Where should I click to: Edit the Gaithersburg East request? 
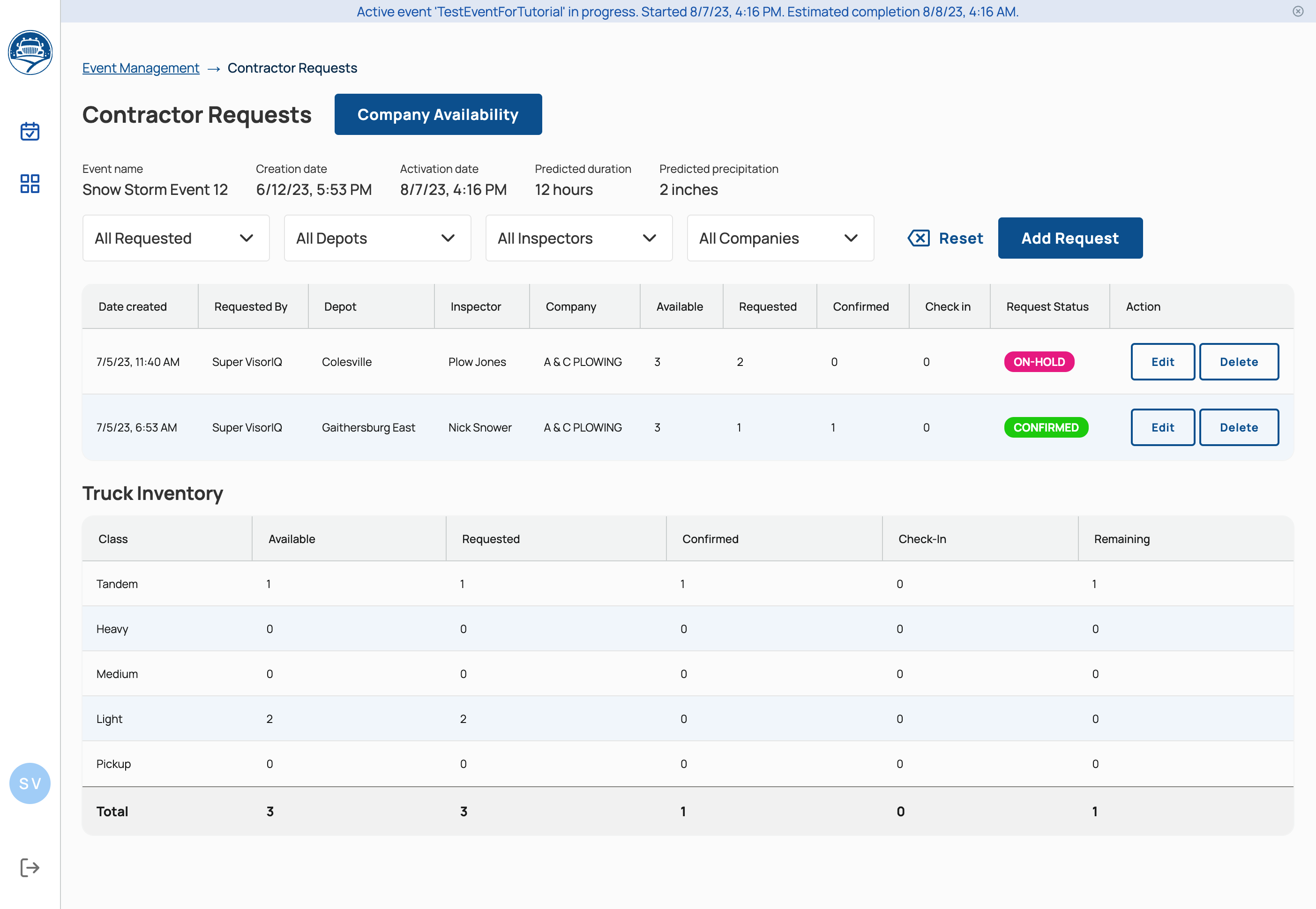pos(1162,427)
